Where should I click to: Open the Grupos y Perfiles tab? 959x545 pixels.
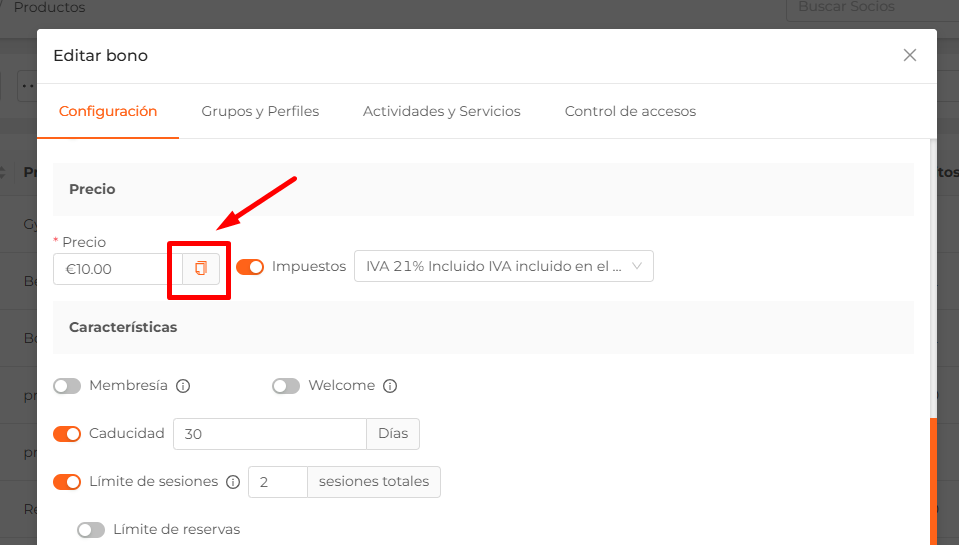(x=260, y=111)
